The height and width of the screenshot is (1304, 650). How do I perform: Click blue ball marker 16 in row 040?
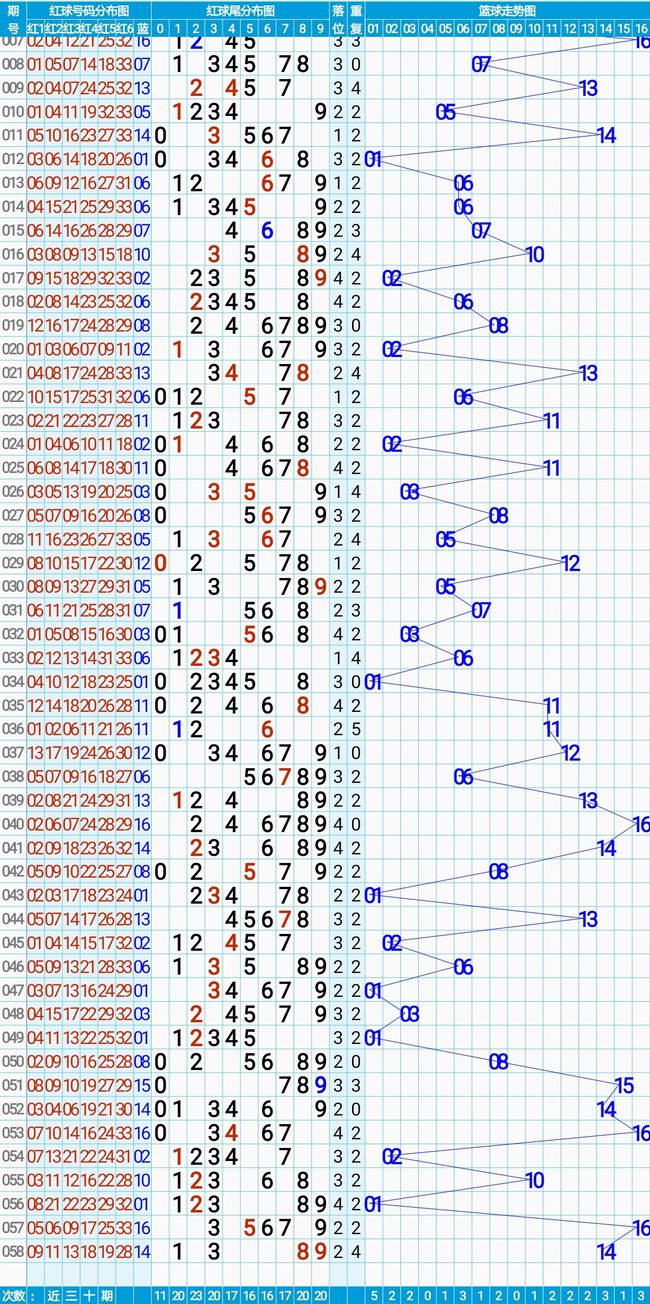tap(641, 824)
